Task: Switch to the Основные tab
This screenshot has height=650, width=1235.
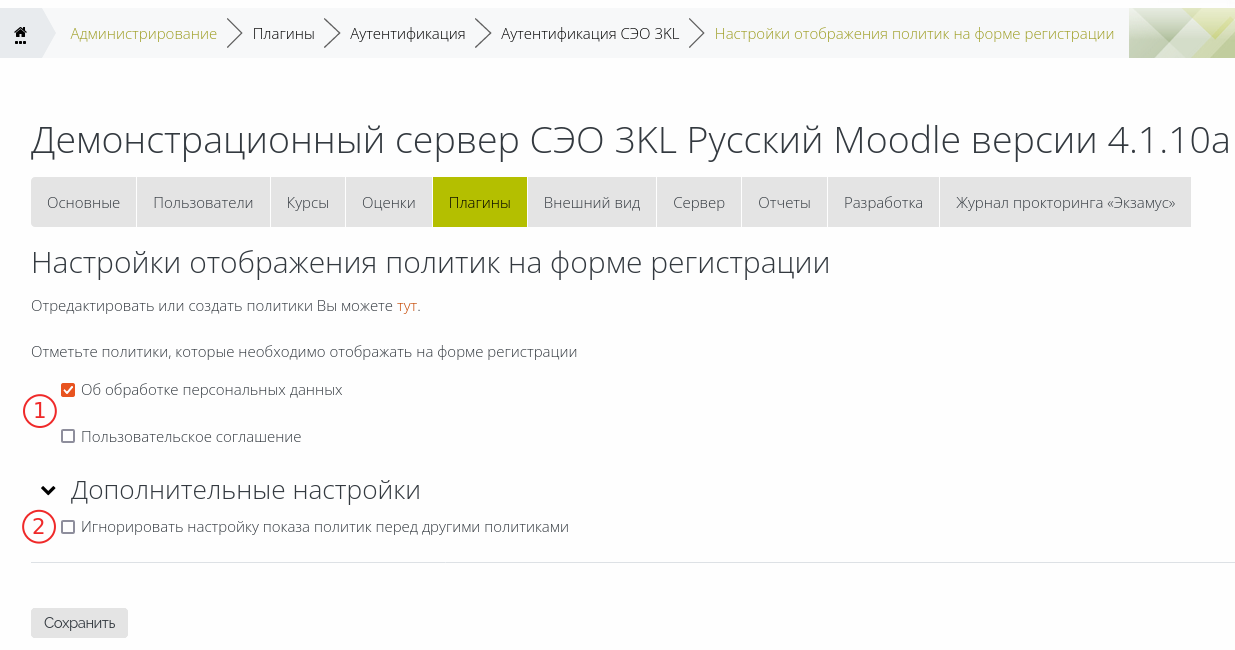Action: (x=83, y=202)
